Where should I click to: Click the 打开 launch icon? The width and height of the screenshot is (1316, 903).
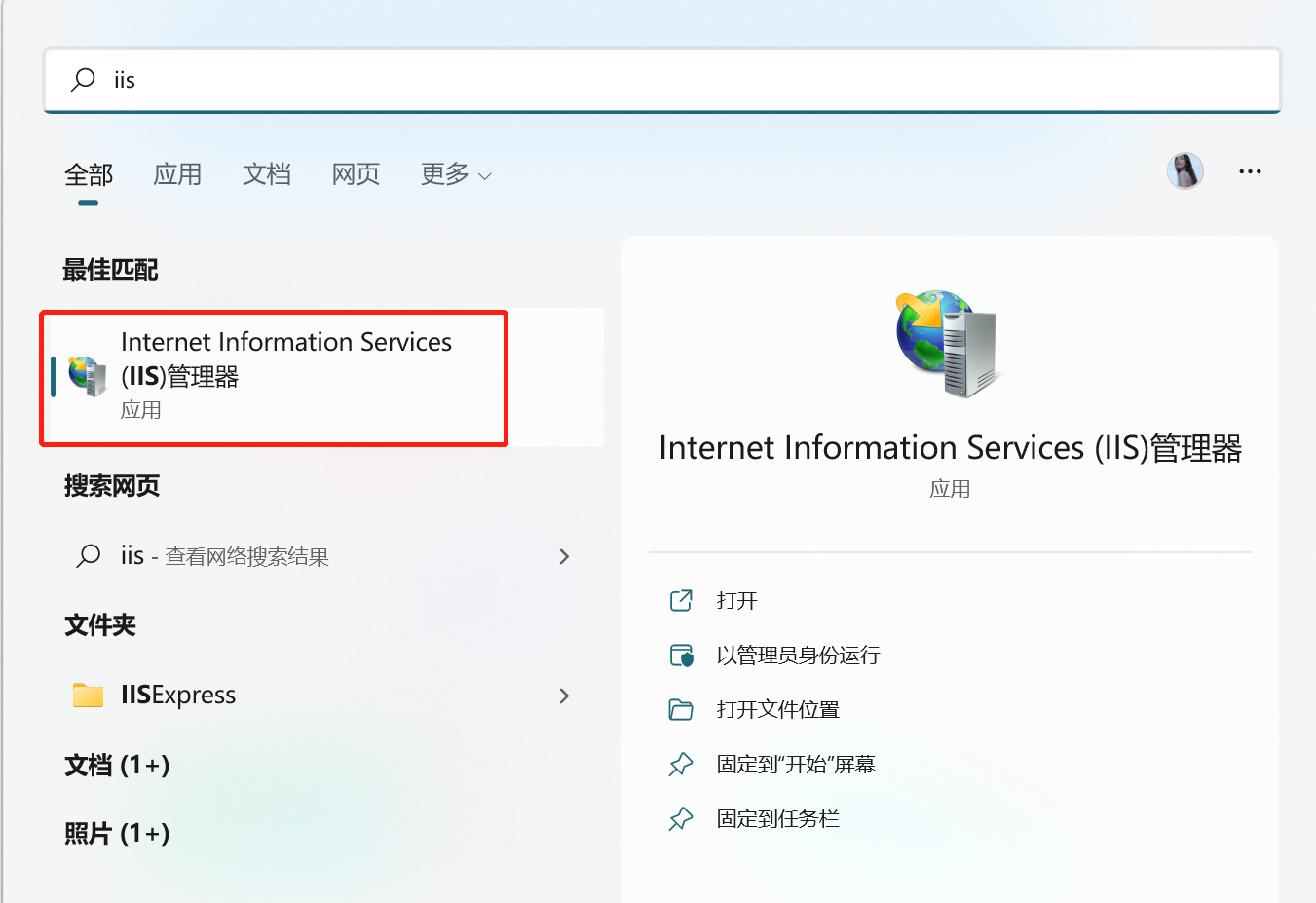[x=681, y=600]
